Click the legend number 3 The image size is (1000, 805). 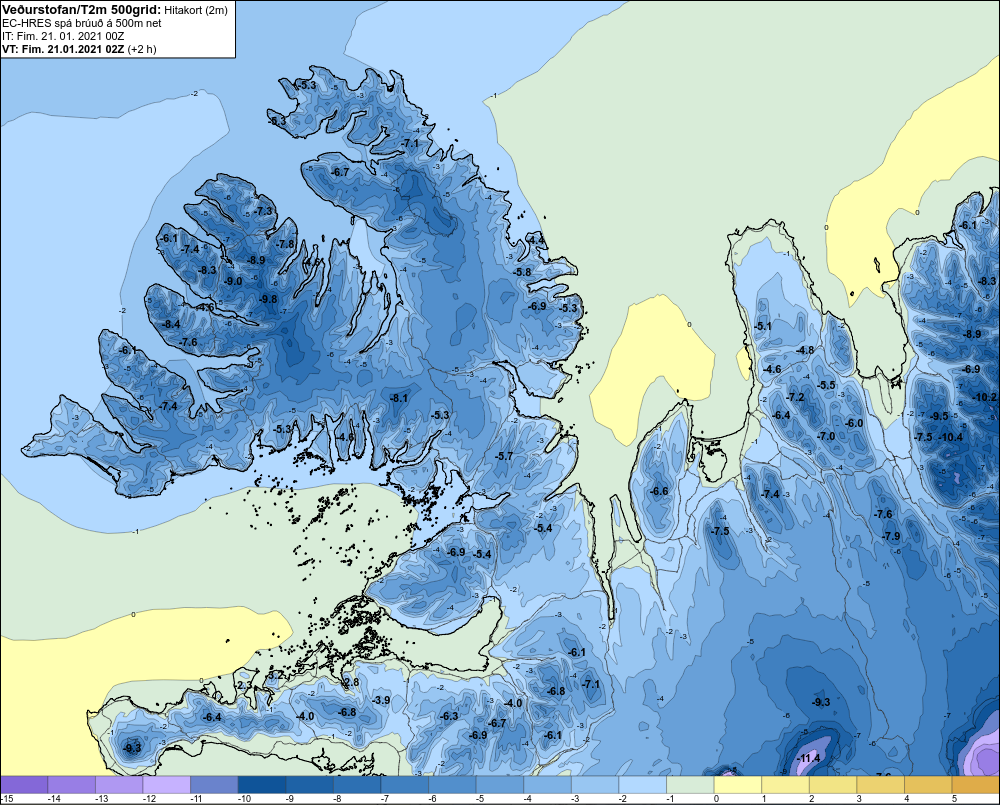pos(859,799)
